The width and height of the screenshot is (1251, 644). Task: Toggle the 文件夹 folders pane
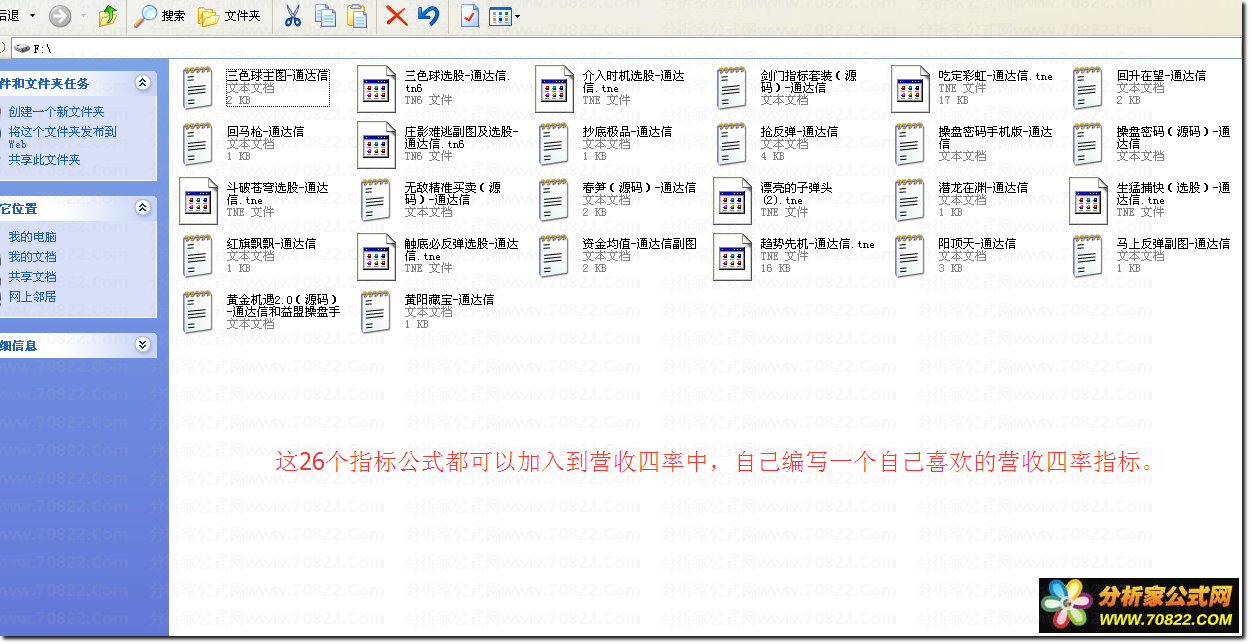pos(230,16)
